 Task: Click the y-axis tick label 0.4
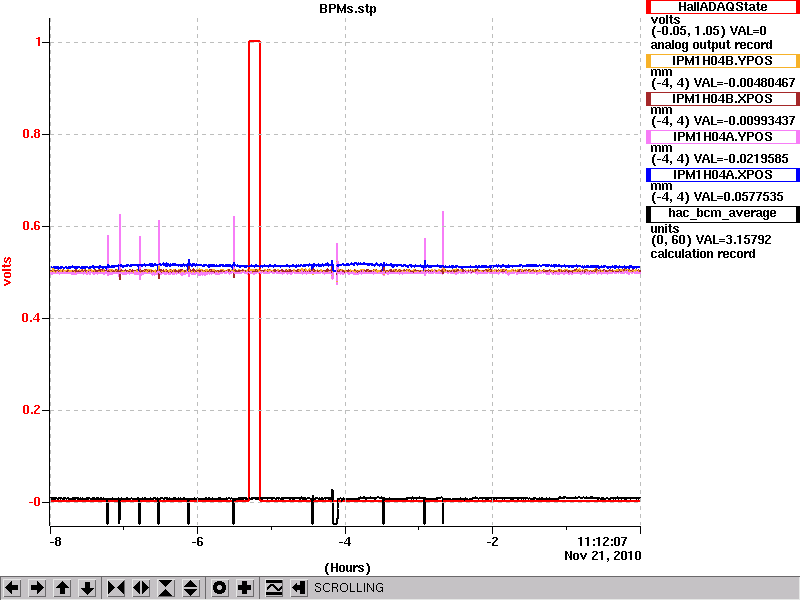[32, 318]
